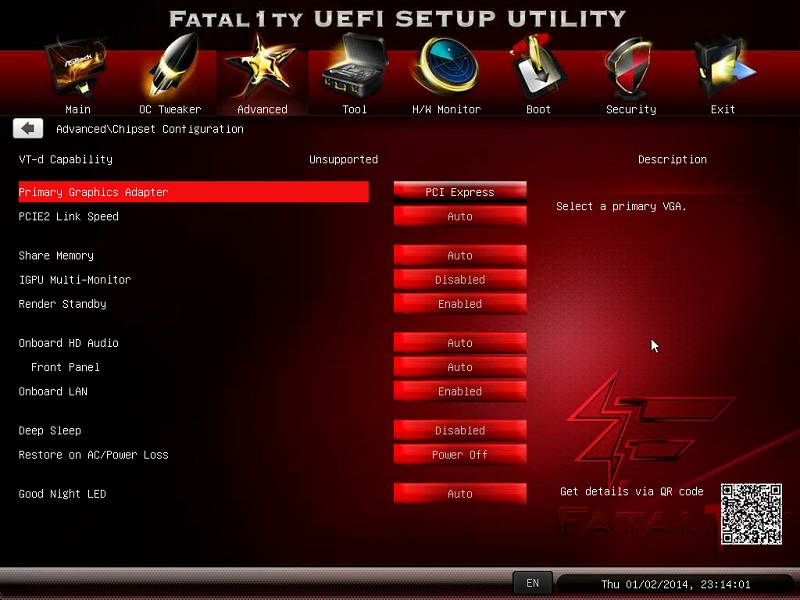Switch to the Tool tab label
The height and width of the screenshot is (600, 800).
point(355,109)
